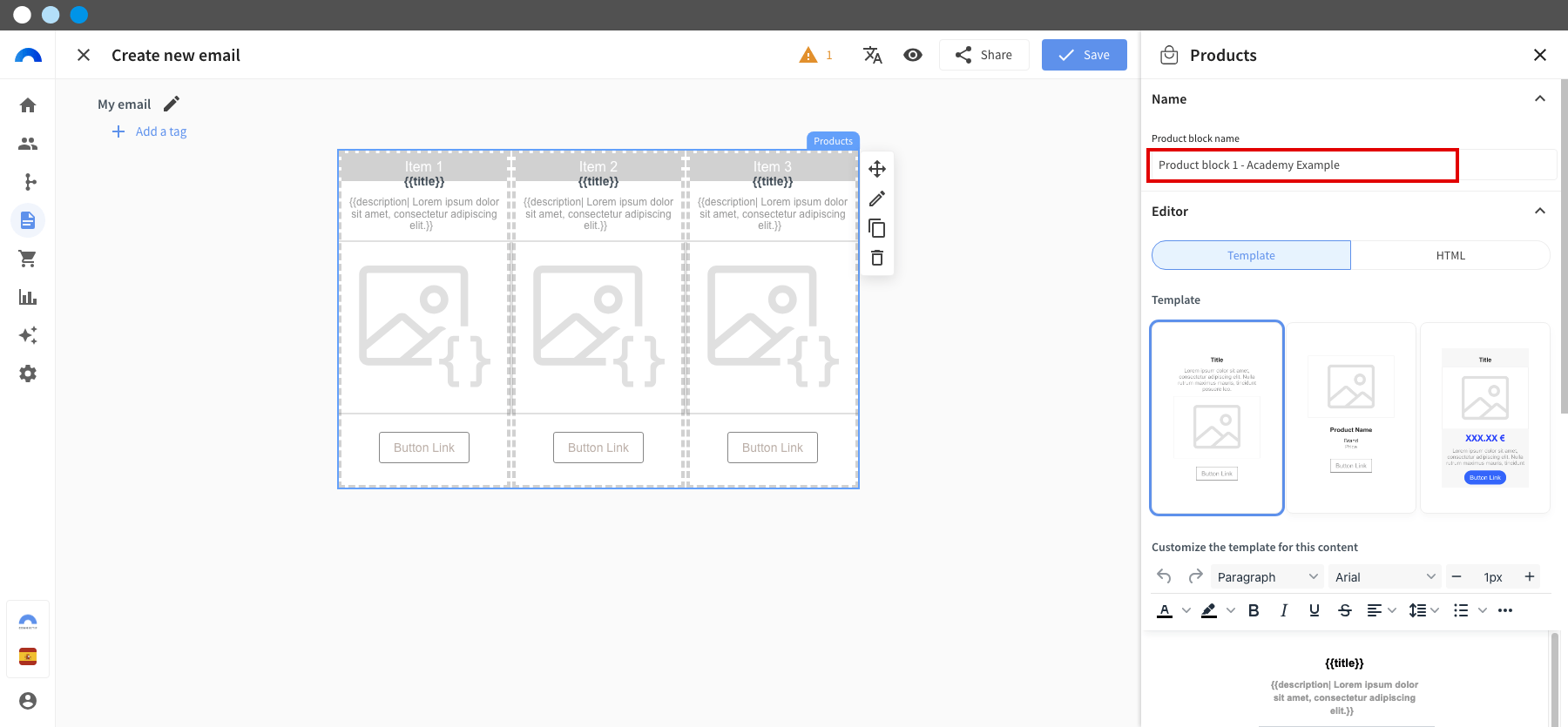This screenshot has height=727, width=1568.
Task: Click Add a tag link
Action: 150,131
